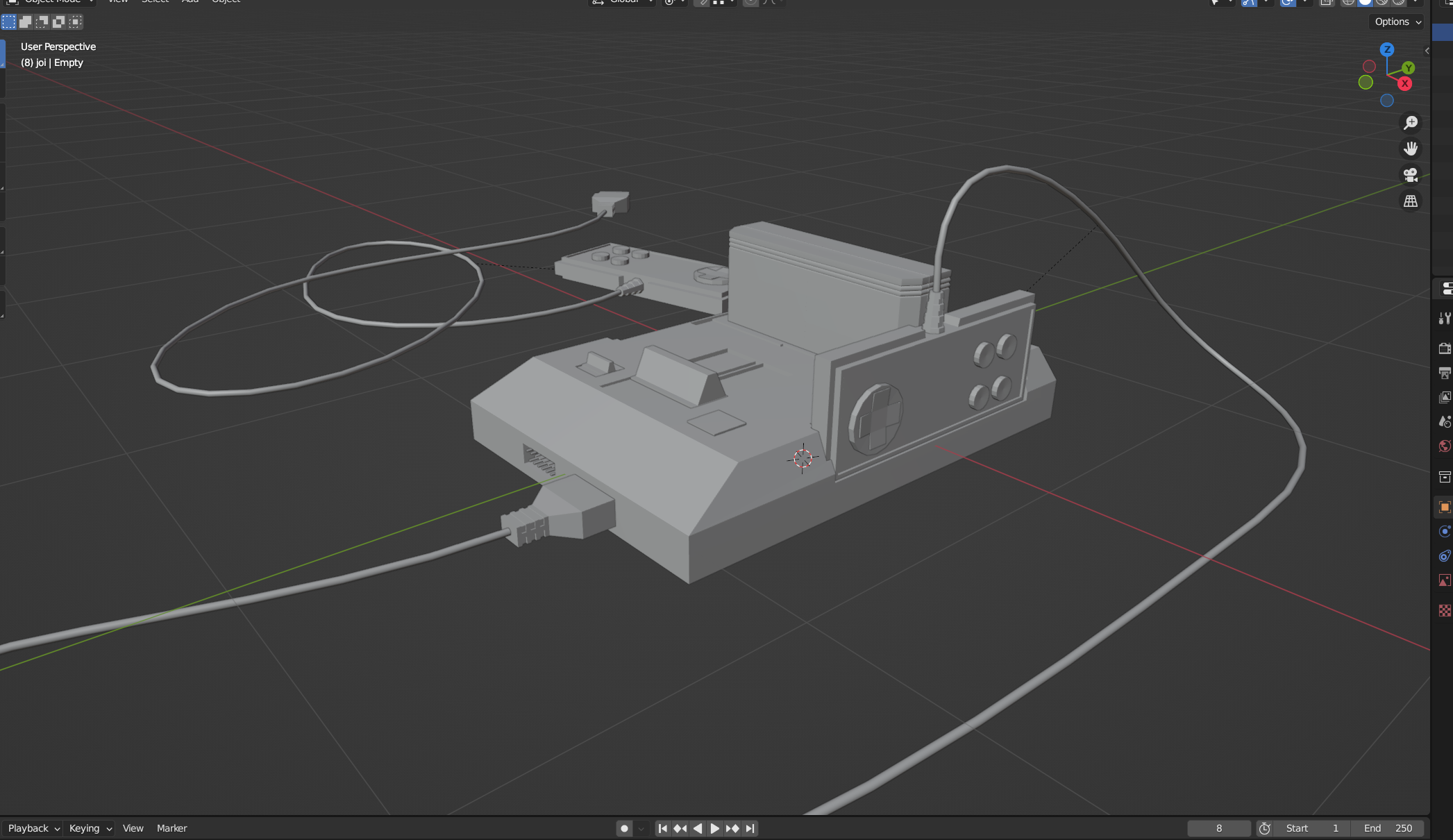Choose the Intersect selection mode icon

pos(75,22)
